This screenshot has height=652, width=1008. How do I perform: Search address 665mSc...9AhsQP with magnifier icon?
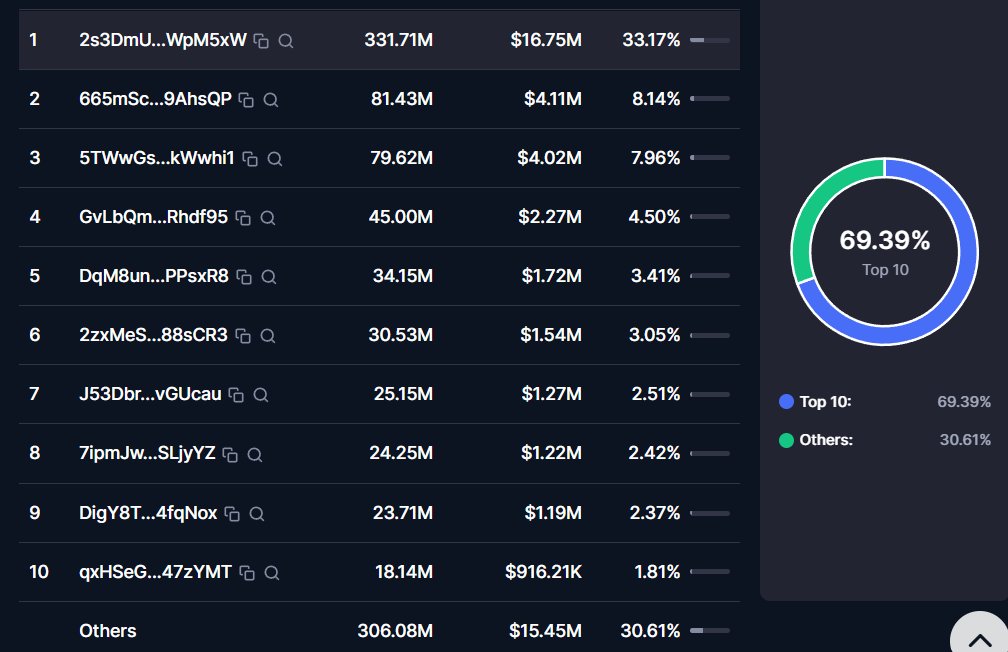click(271, 100)
